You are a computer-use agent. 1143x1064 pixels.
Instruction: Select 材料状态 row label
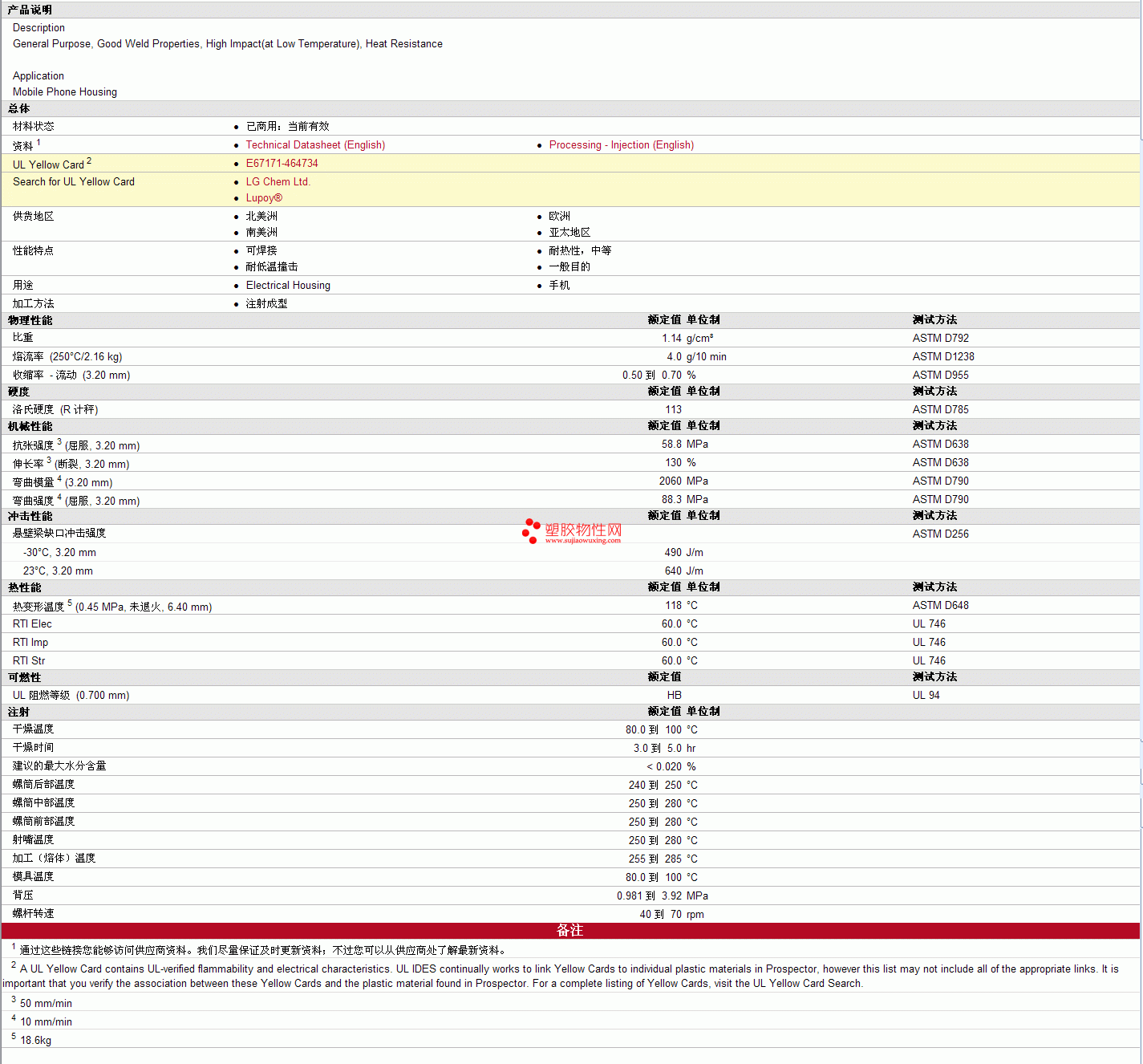pyautogui.click(x=34, y=127)
